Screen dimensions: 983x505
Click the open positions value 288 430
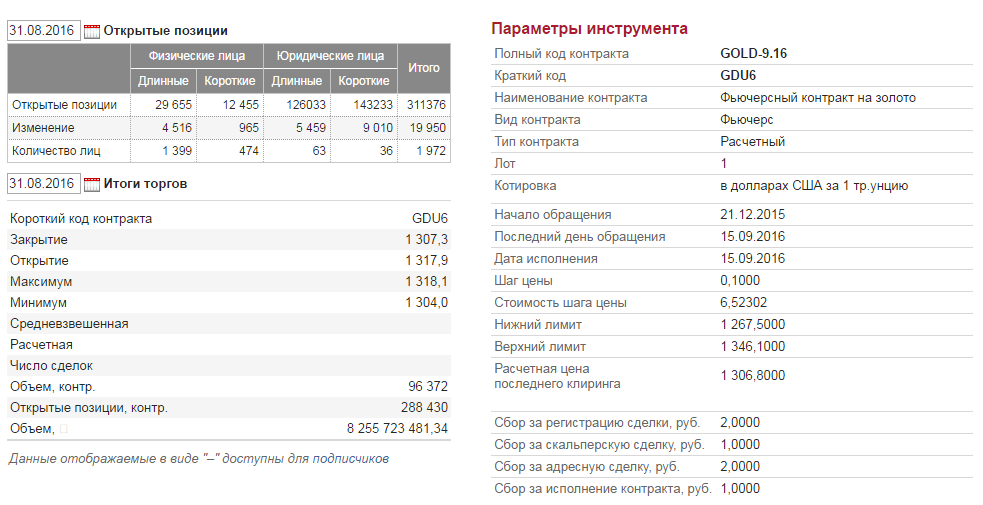424,408
